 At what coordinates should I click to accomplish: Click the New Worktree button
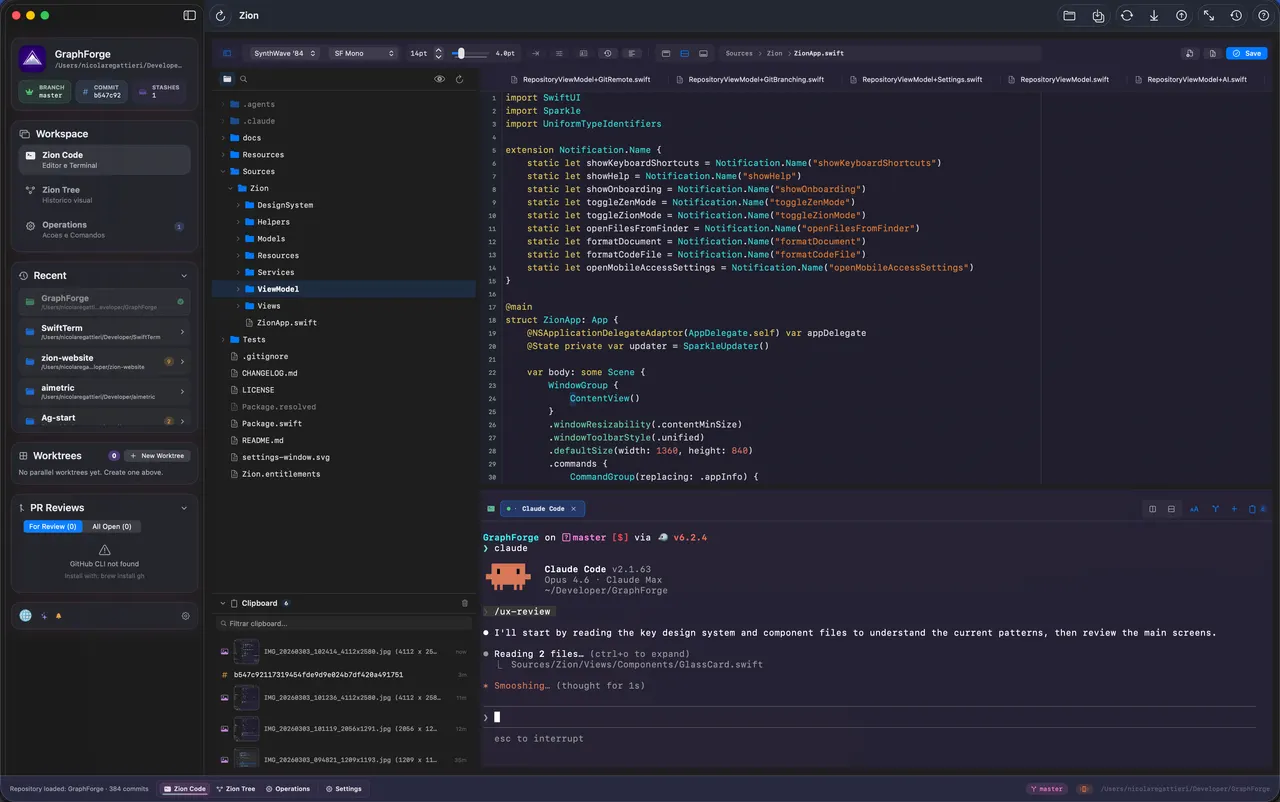pyautogui.click(x=157, y=456)
